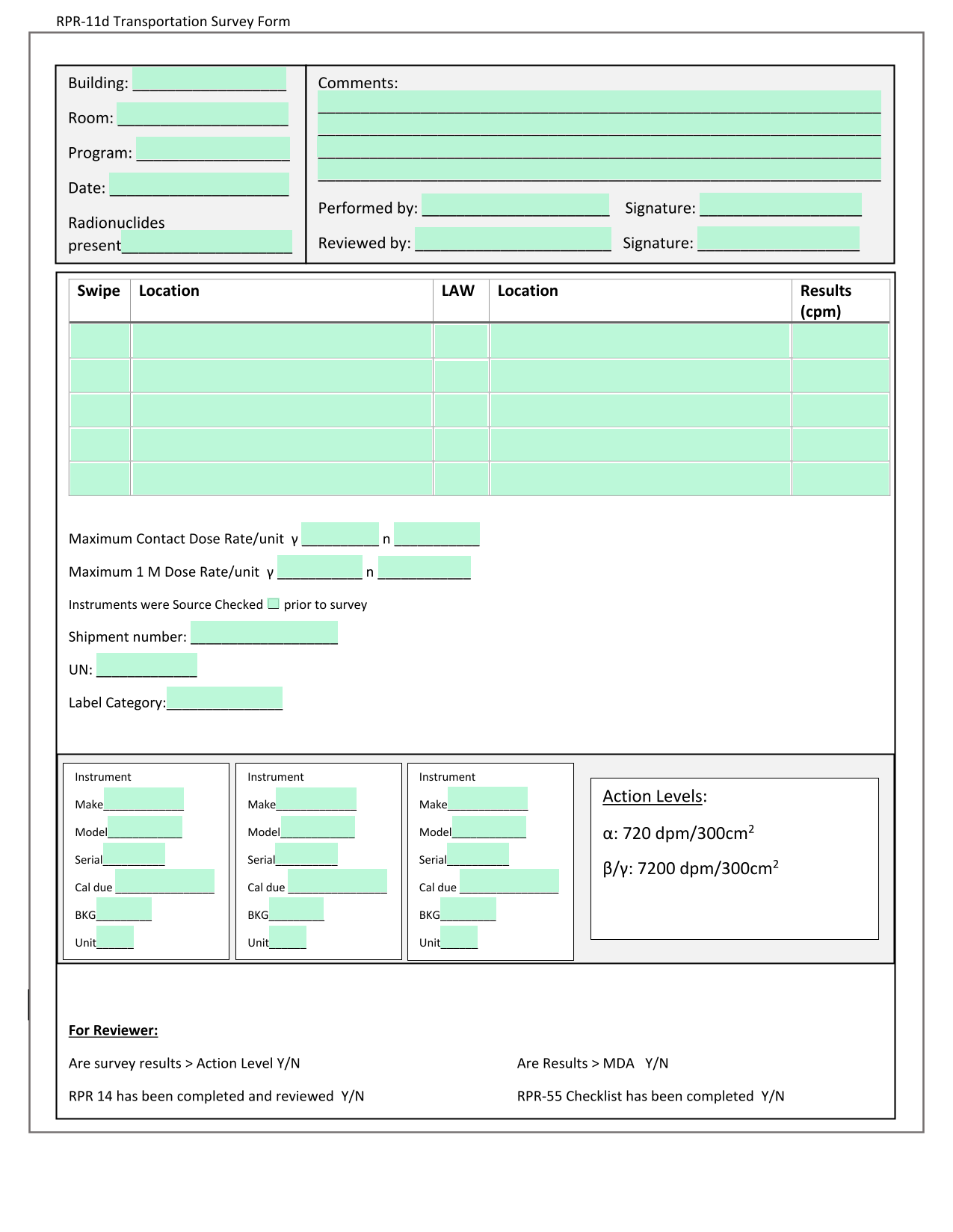This screenshot has height=1232, width=953.
Task: Click the 'RPR-11d Transportation Survey Form' title
Action: coord(173,22)
